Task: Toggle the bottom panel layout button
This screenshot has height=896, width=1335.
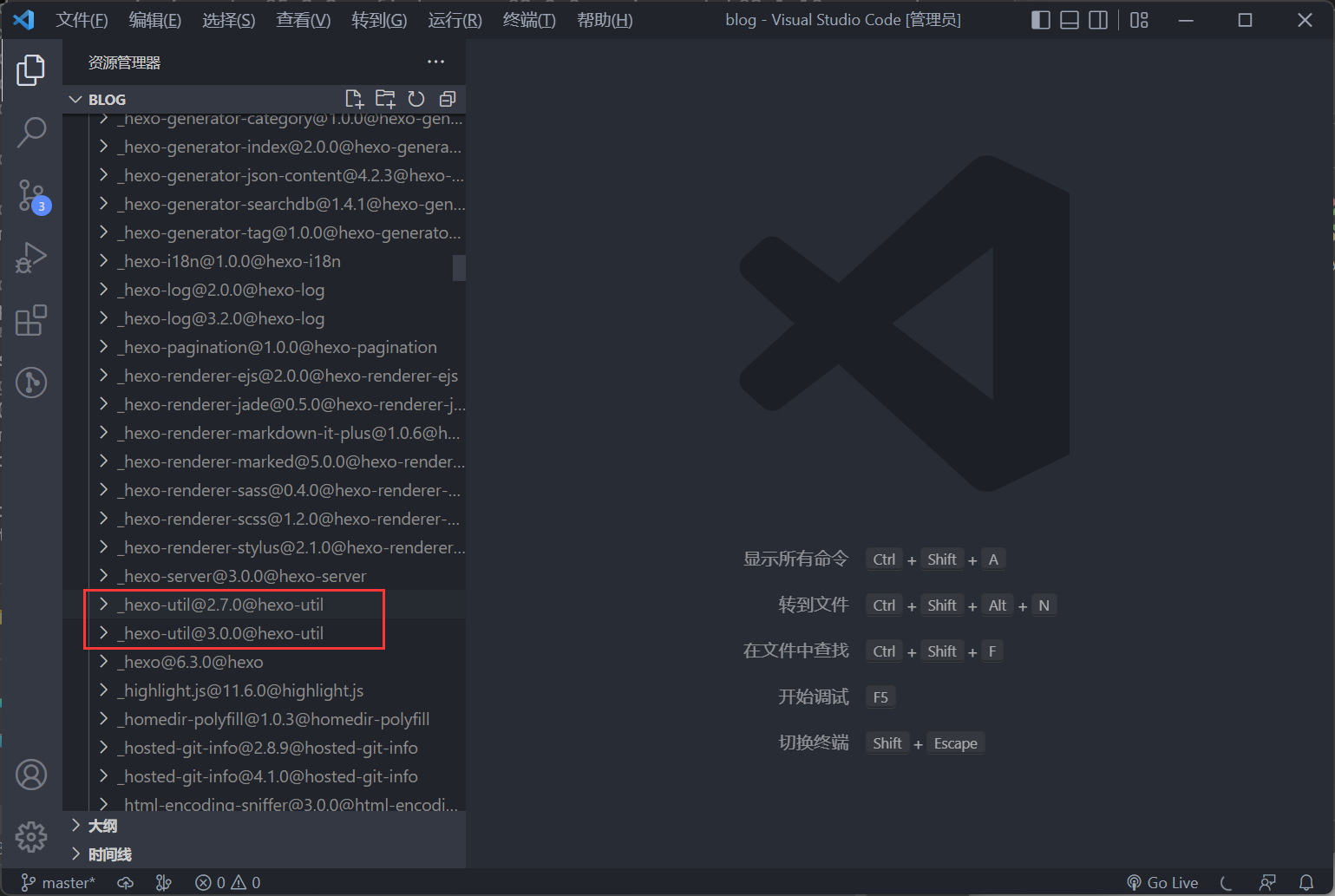Action: click(x=1070, y=20)
